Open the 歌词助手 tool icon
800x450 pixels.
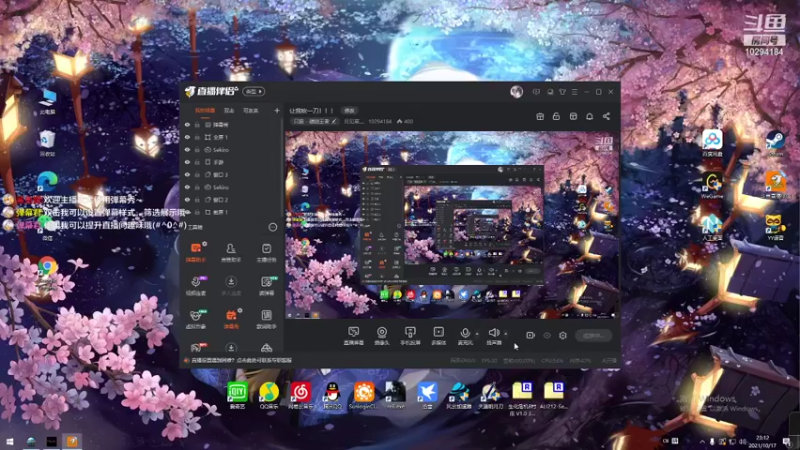(x=266, y=319)
